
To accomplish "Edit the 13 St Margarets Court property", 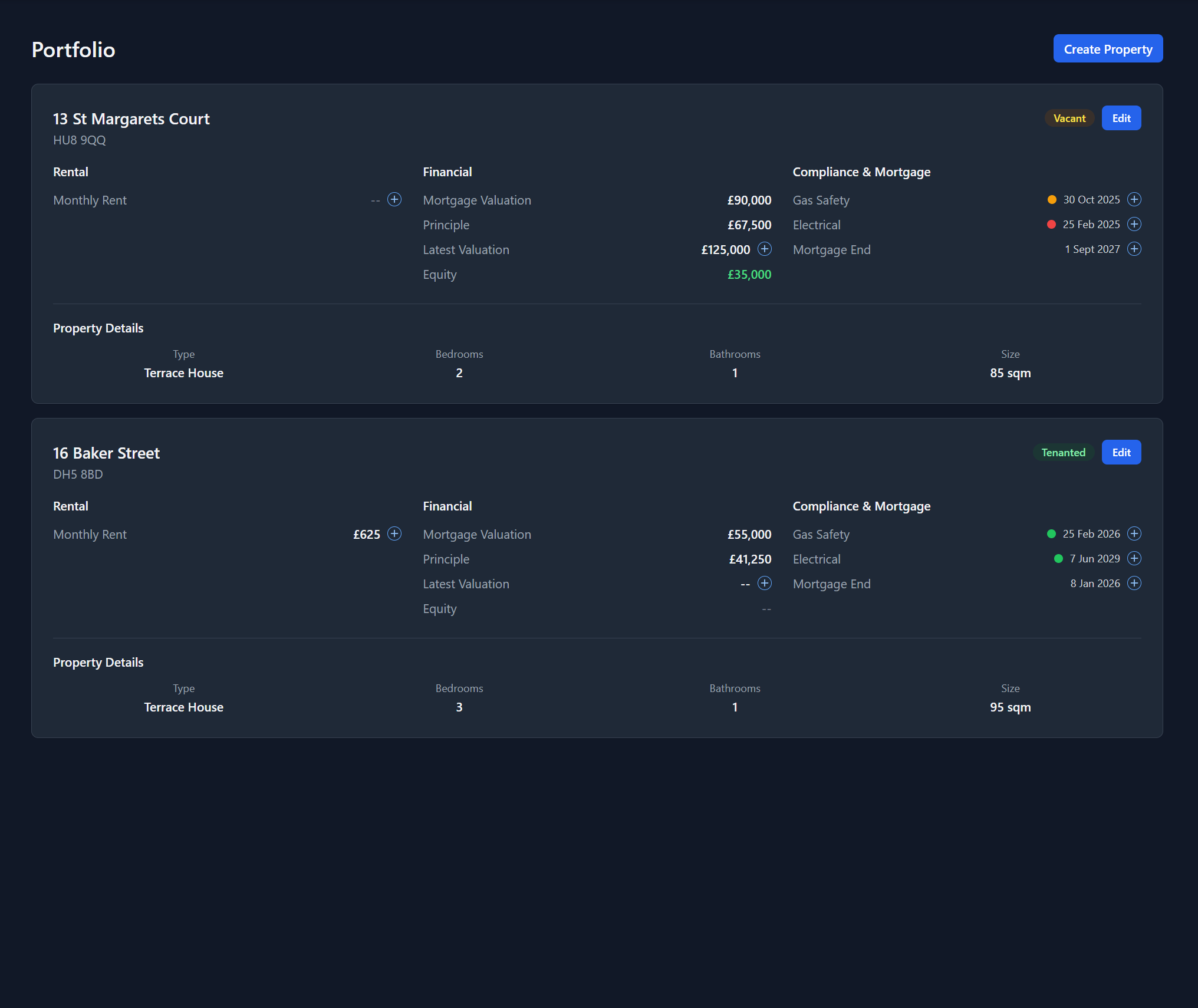I will [x=1121, y=118].
